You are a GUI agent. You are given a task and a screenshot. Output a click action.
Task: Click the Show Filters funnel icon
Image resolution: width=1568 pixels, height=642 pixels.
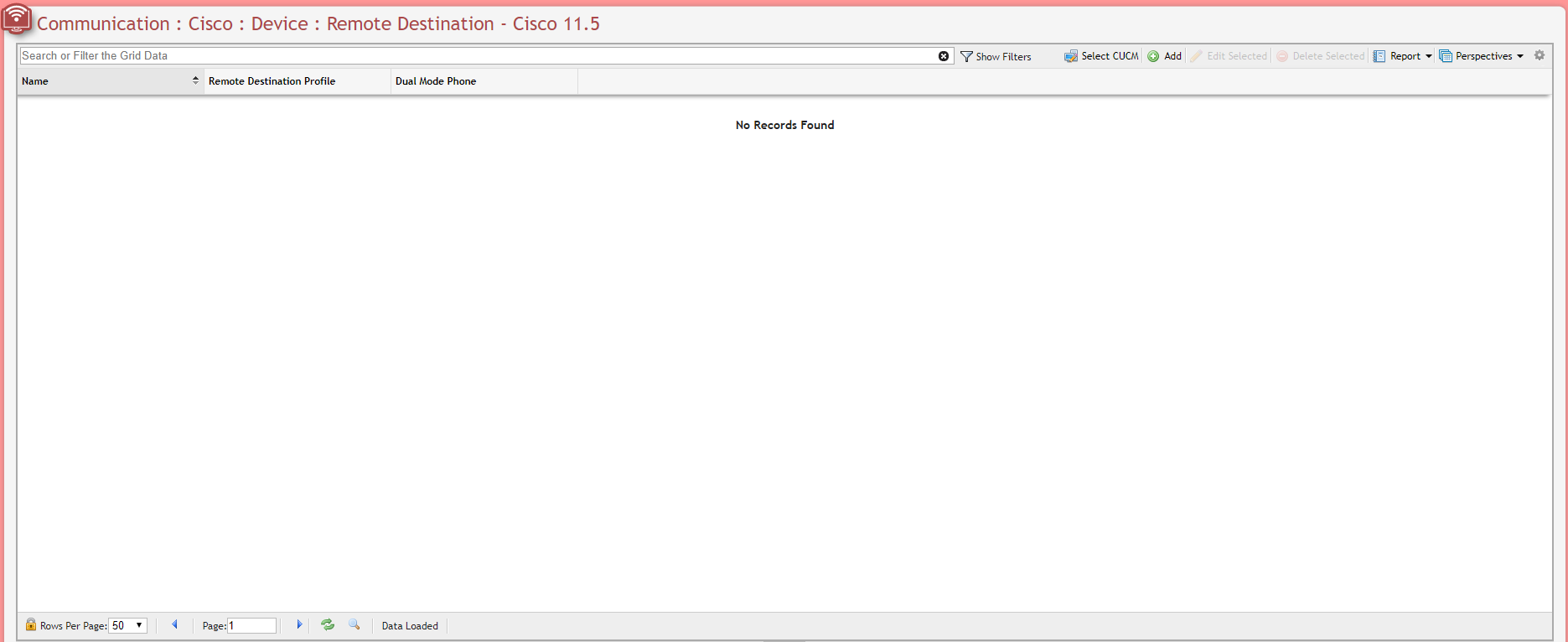[966, 56]
